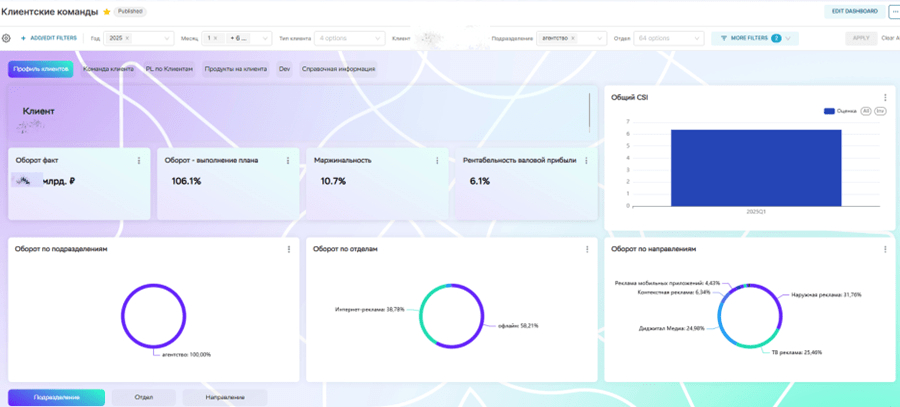Screen dimensions: 900x407
Task: Click the favorite star next to the dashboard title
Action: pyautogui.click(x=106, y=11)
